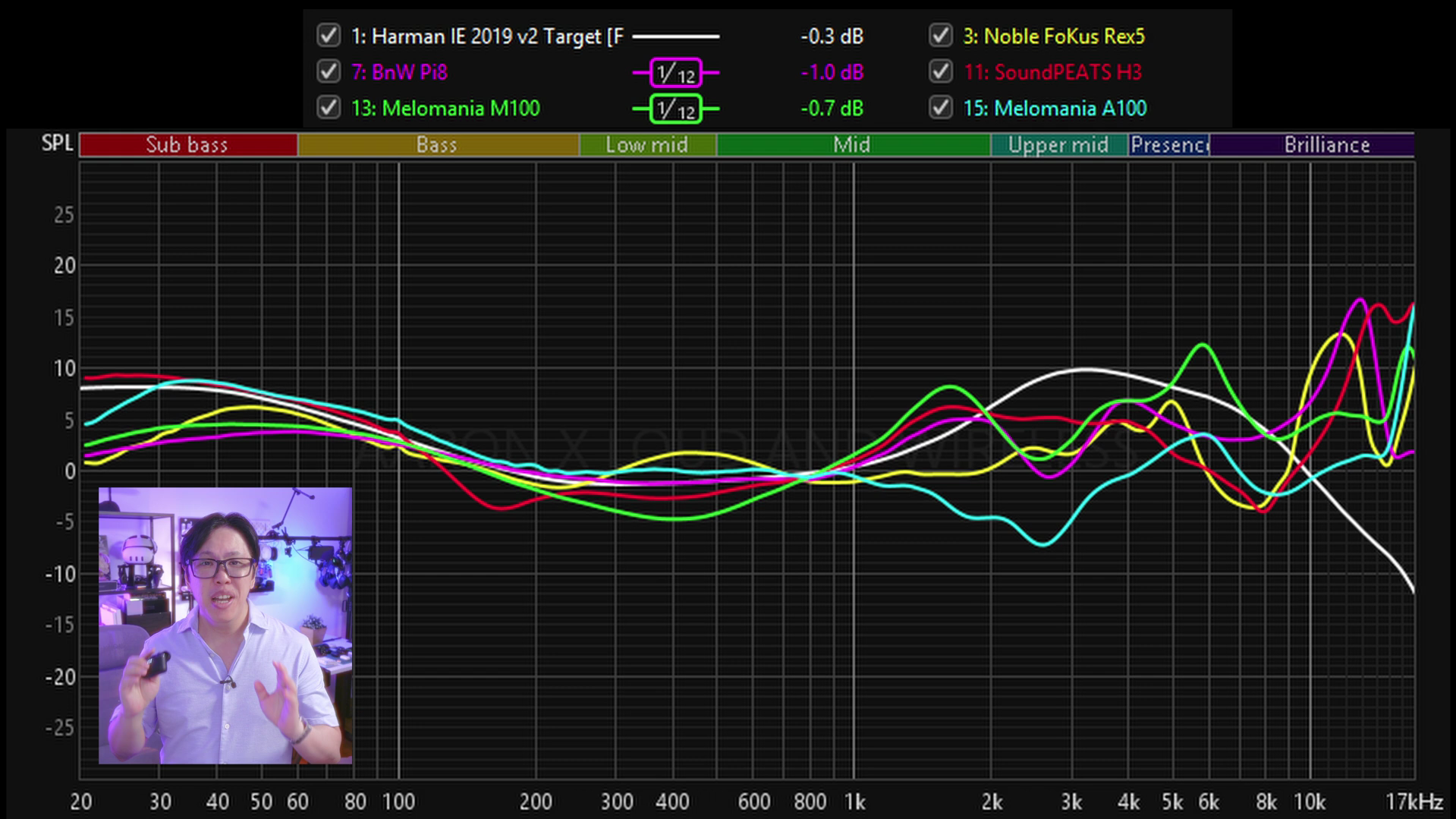Select the '7: BnW Pi8' legend label
This screenshot has height=819, width=1456.
pos(399,72)
